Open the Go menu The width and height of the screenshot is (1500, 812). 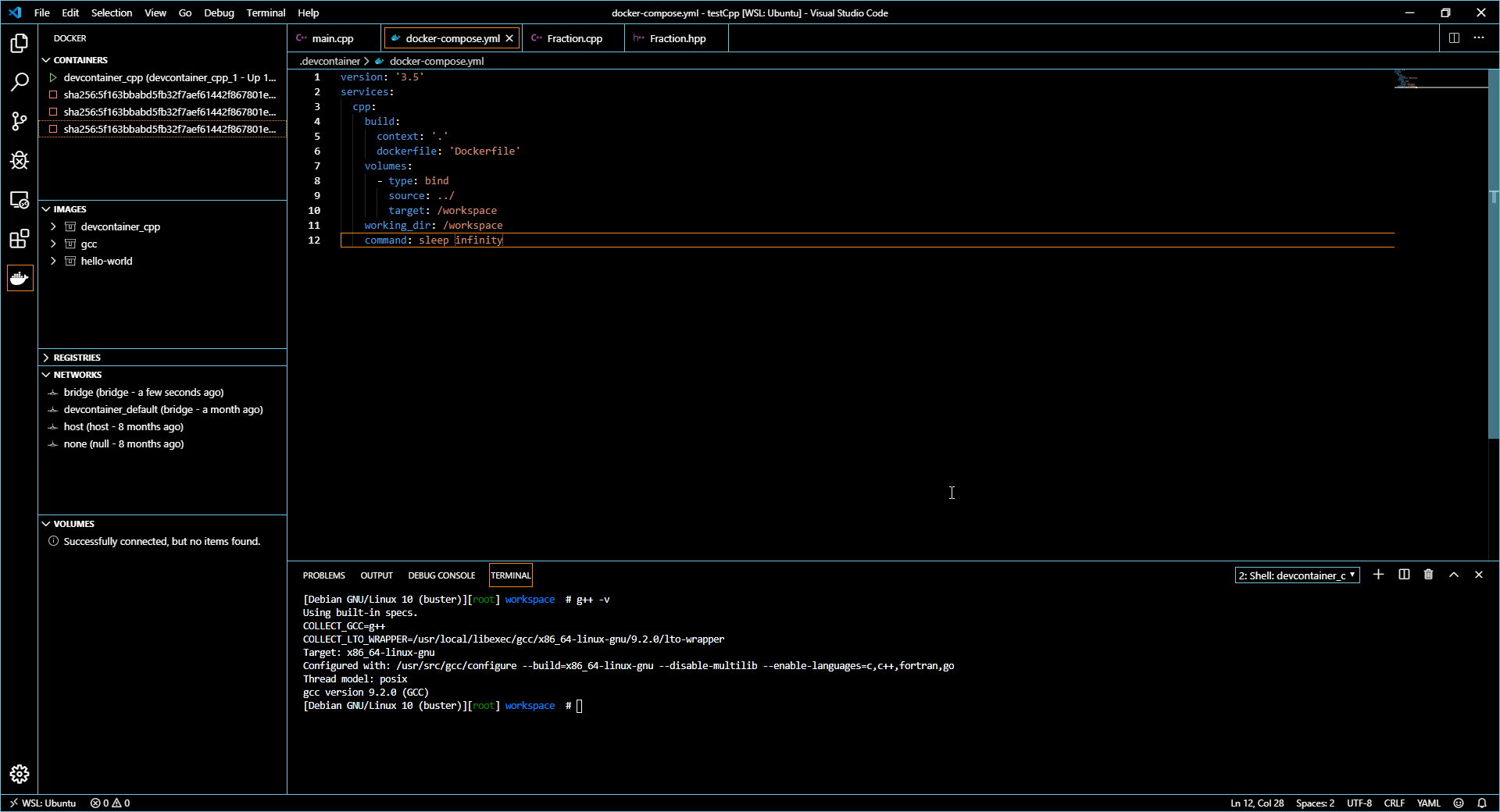pyautogui.click(x=185, y=12)
